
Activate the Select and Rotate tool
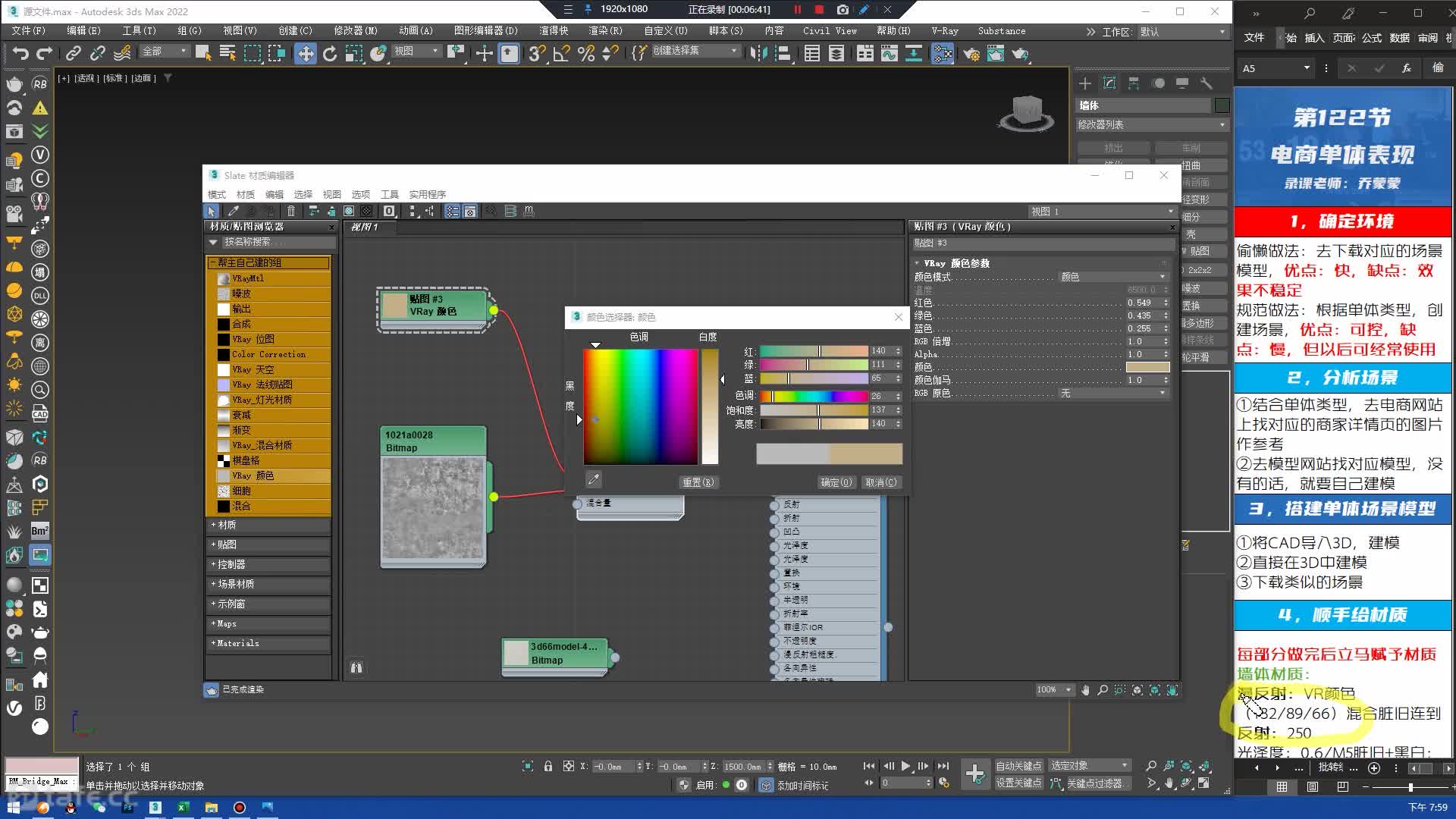click(330, 53)
